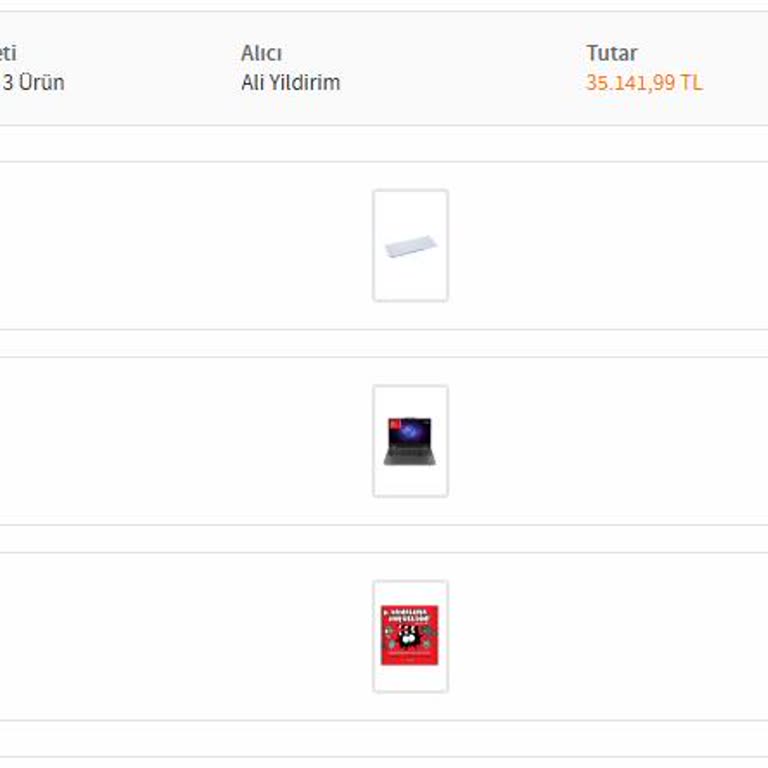768x768 pixels.
Task: Click empty space left of book thumbnail
Action: pyautogui.click(x=180, y=636)
